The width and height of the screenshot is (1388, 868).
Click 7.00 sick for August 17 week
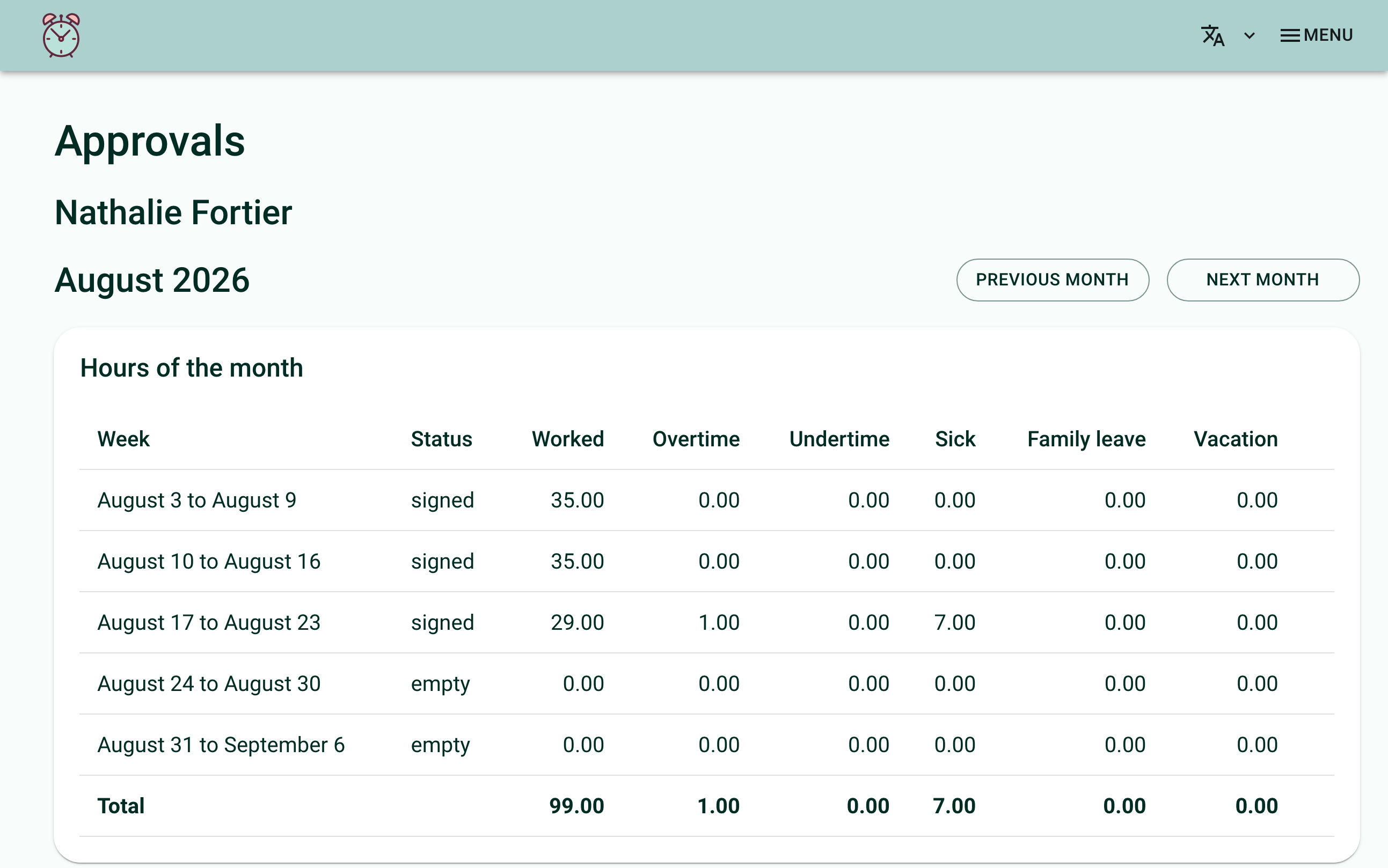[x=955, y=623]
